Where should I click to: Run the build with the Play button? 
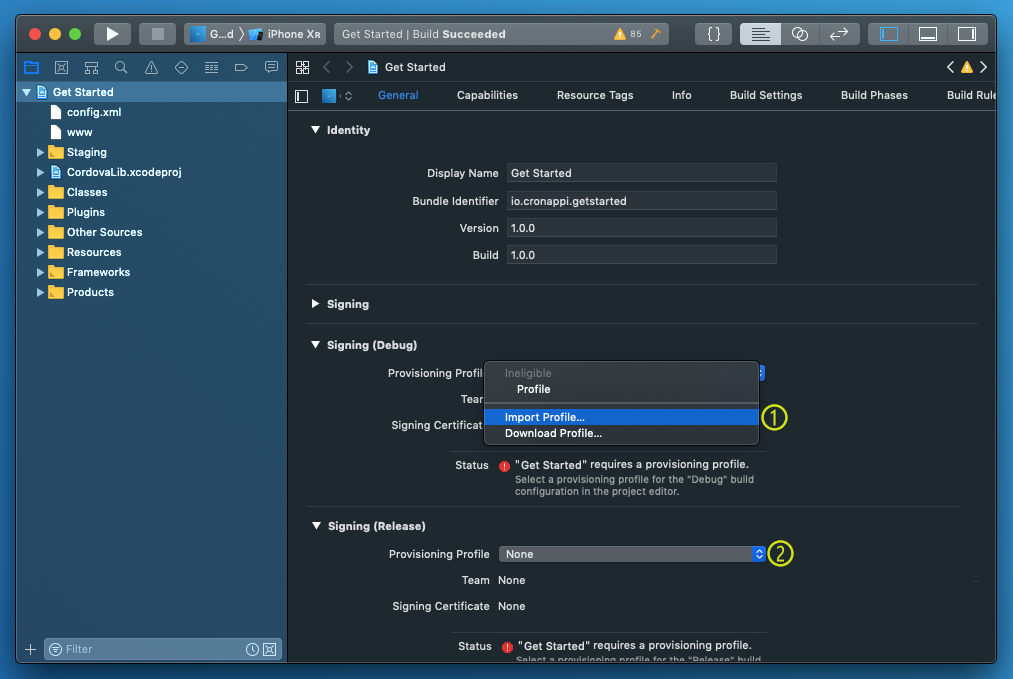[112, 34]
